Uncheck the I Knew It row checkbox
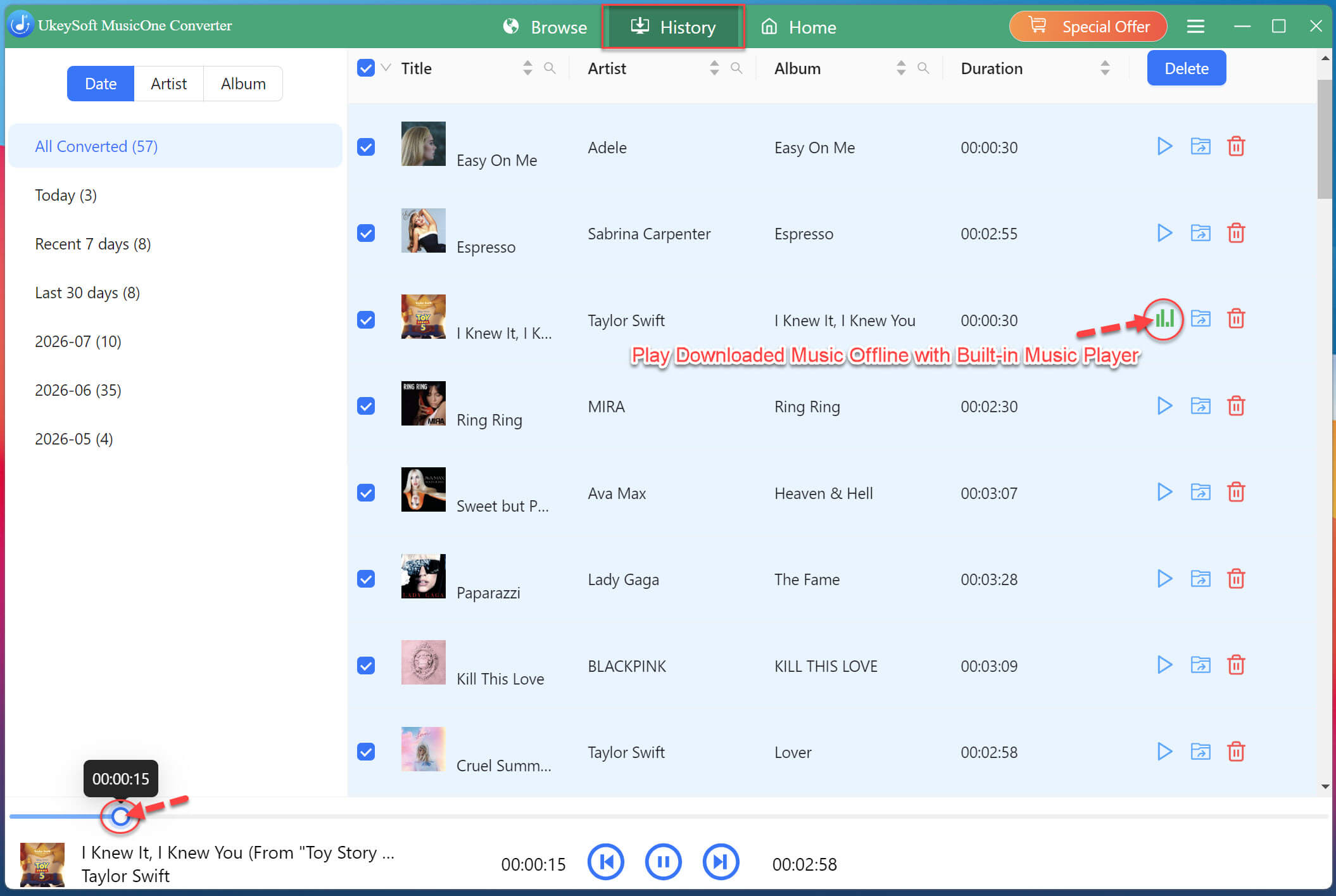 (366, 320)
